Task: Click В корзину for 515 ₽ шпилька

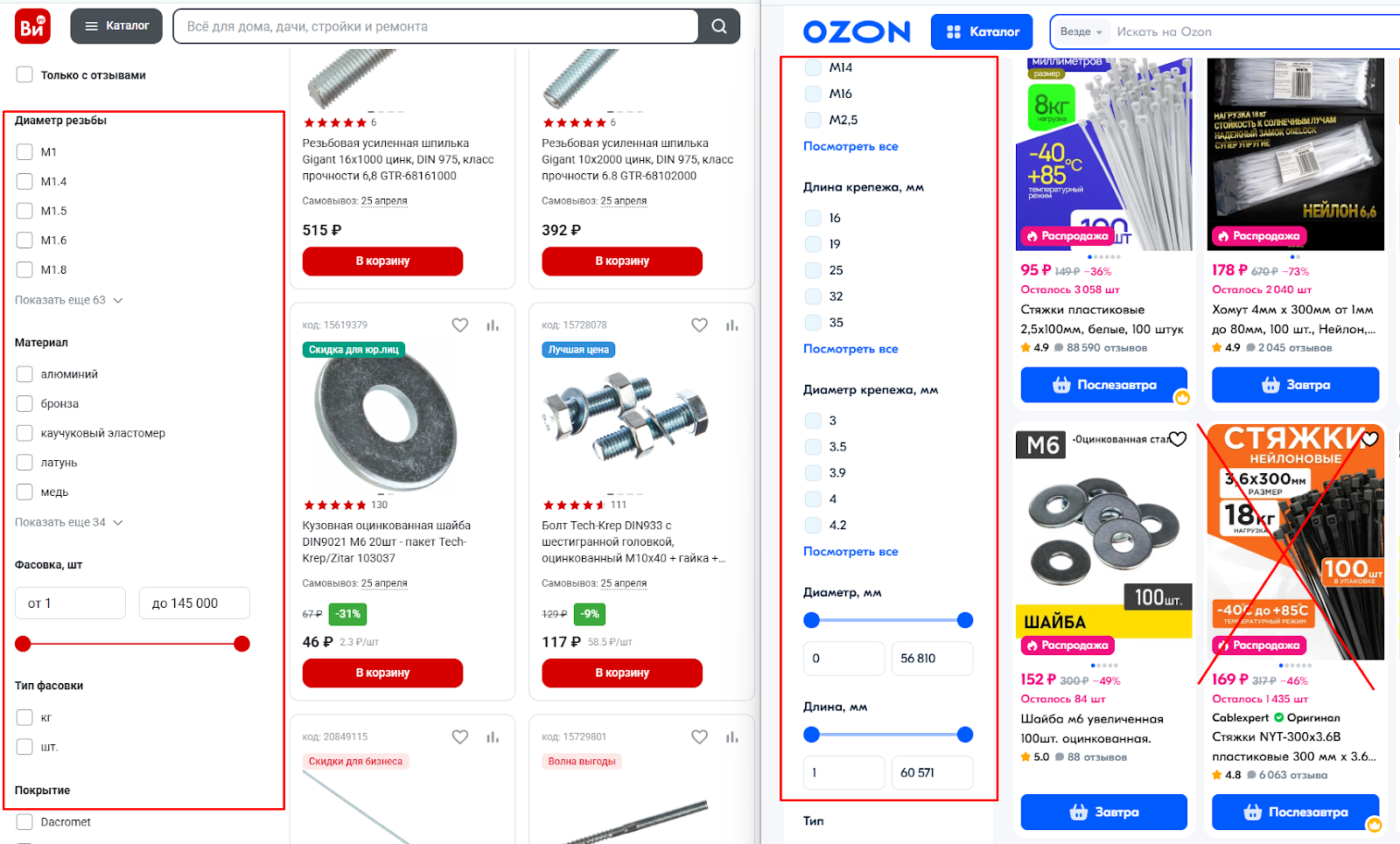Action: coord(382,261)
